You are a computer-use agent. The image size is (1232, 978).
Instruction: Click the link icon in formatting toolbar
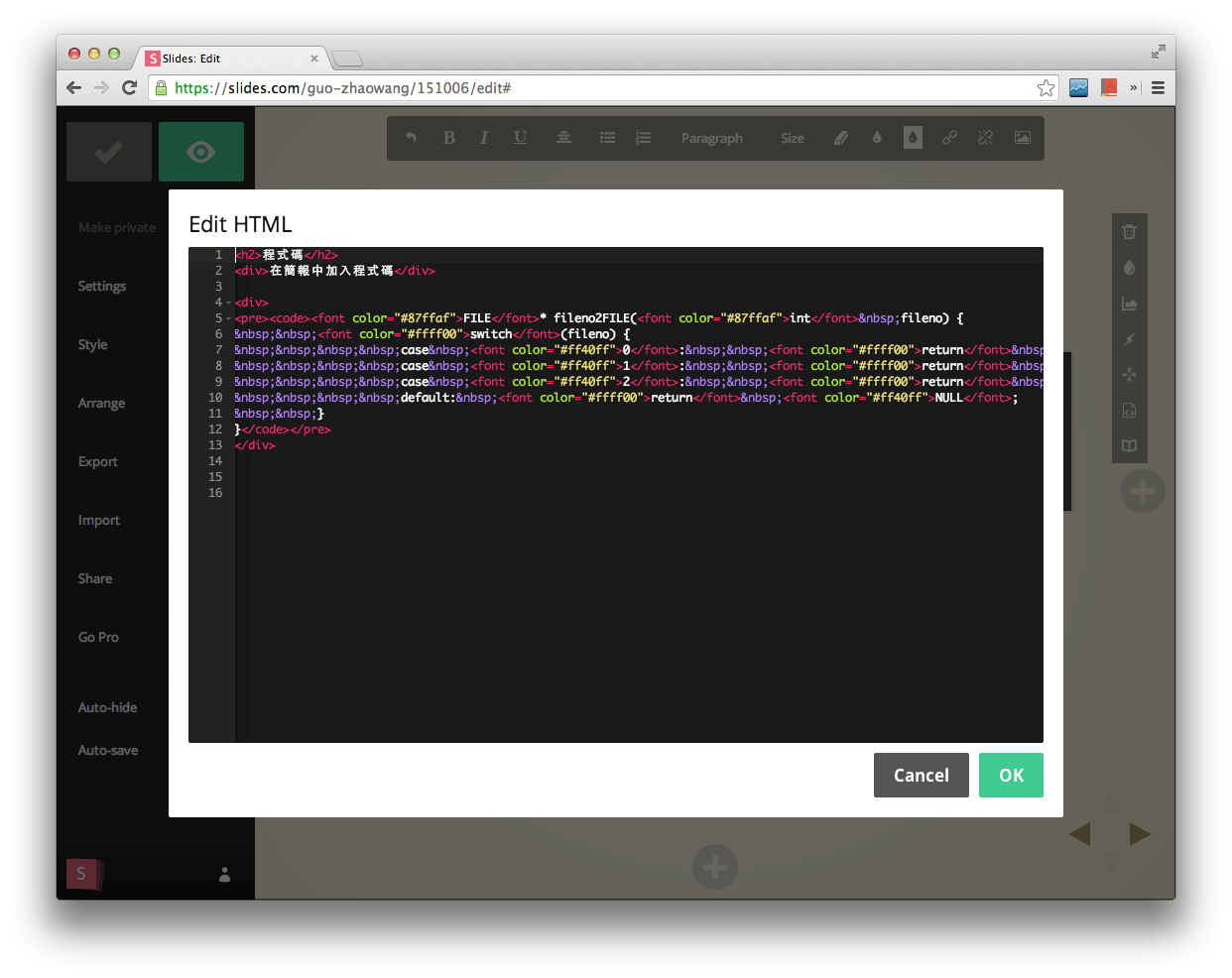[x=949, y=138]
